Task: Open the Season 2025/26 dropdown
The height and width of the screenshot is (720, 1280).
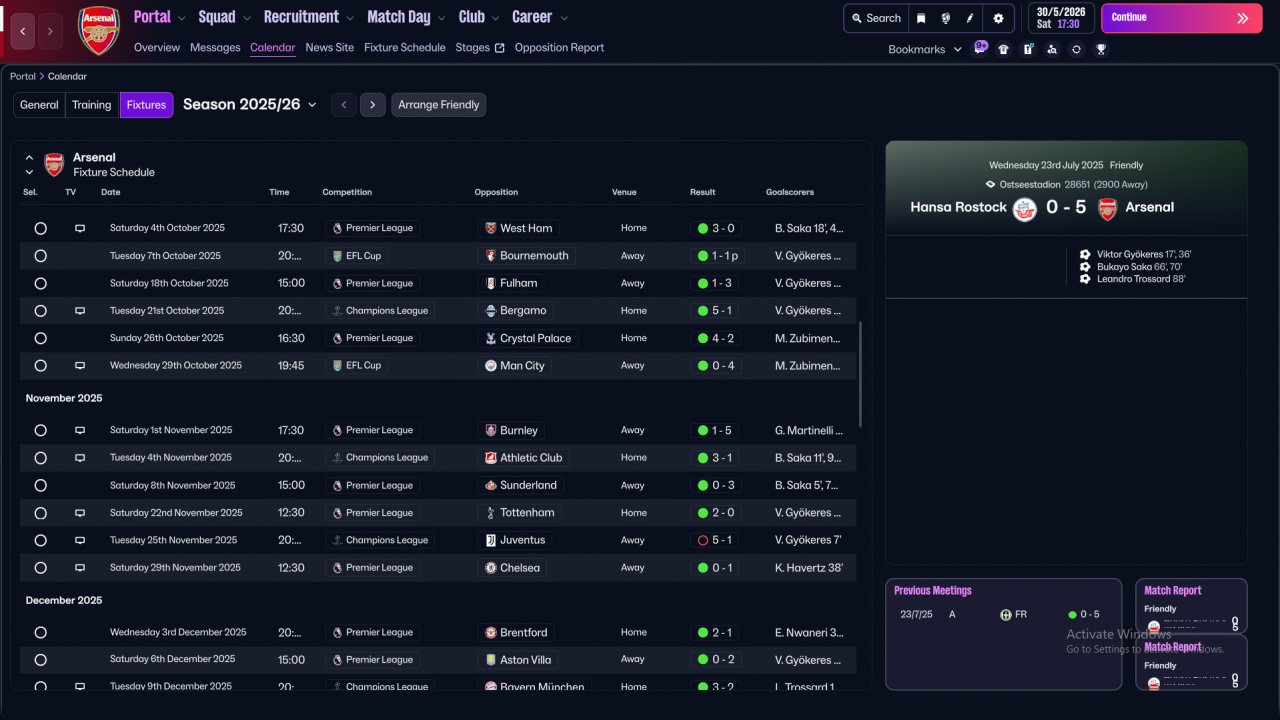Action: 250,105
